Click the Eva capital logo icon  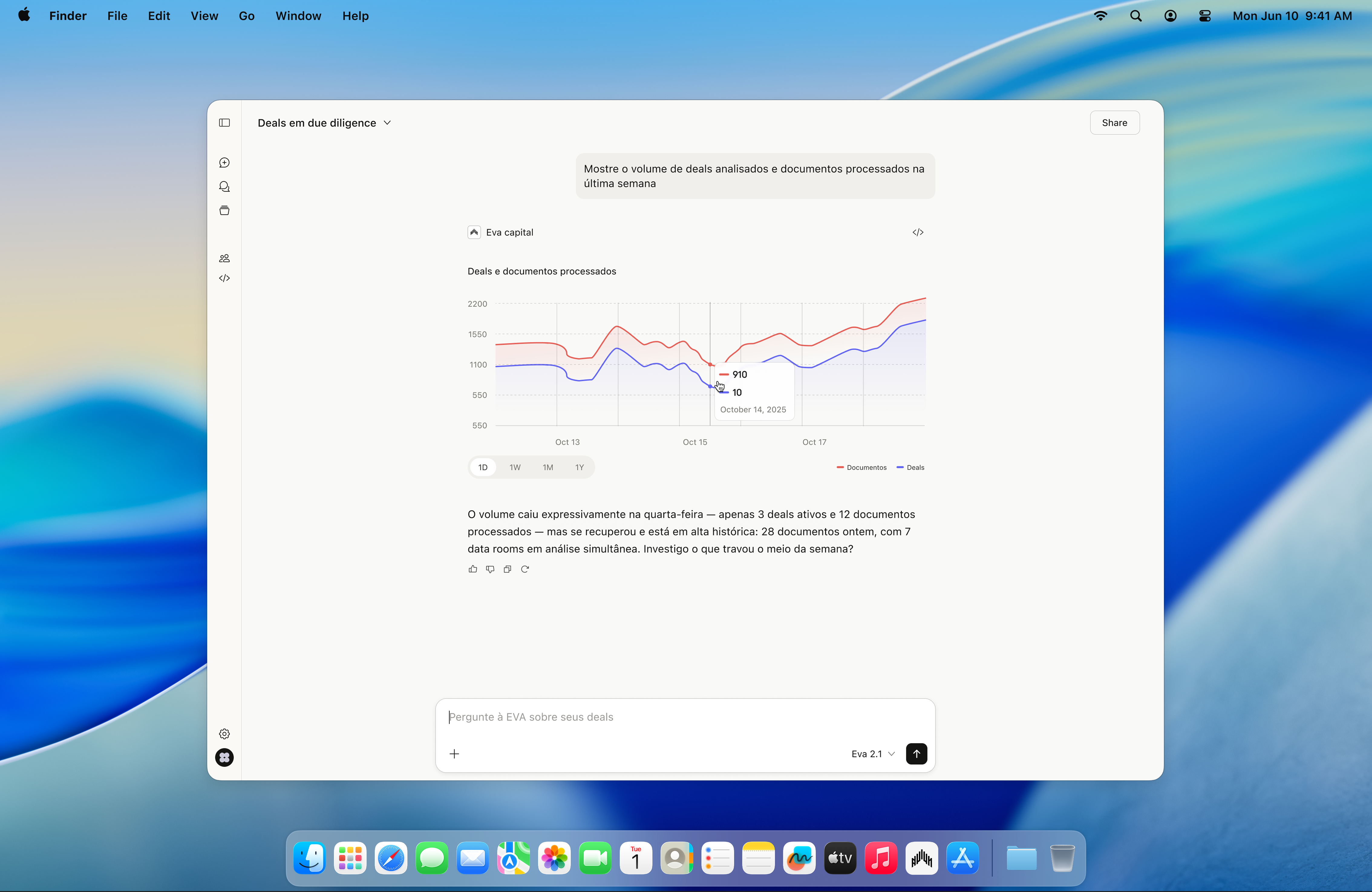474,232
